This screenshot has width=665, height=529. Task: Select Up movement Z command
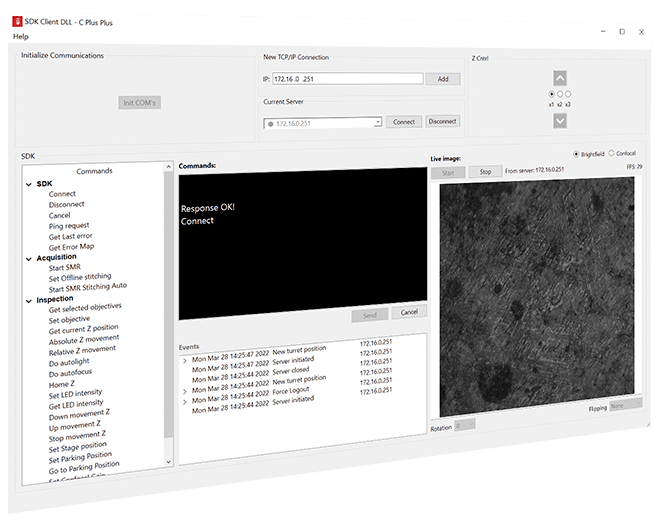click(75, 425)
